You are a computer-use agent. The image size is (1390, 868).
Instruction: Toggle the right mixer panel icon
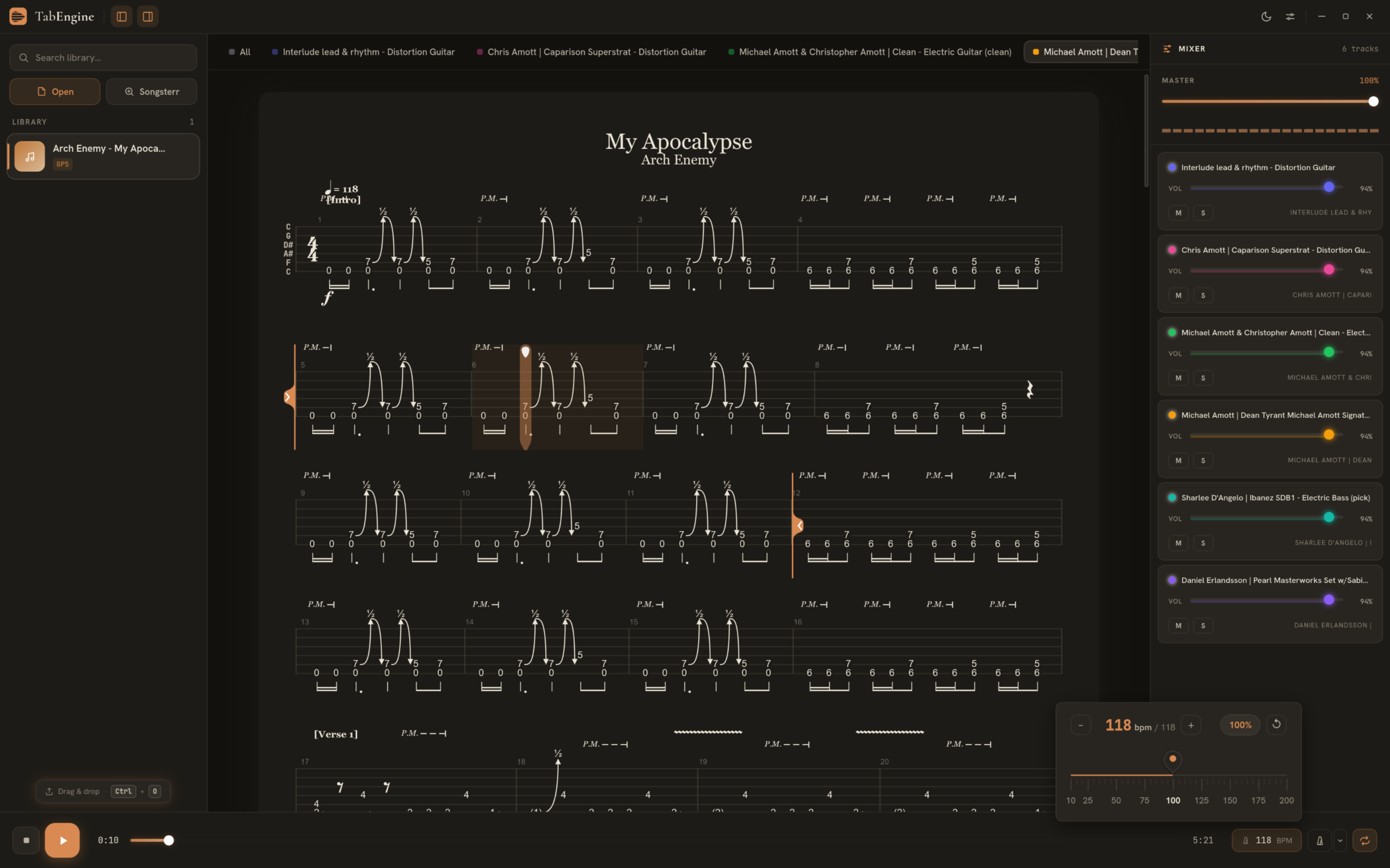point(148,16)
